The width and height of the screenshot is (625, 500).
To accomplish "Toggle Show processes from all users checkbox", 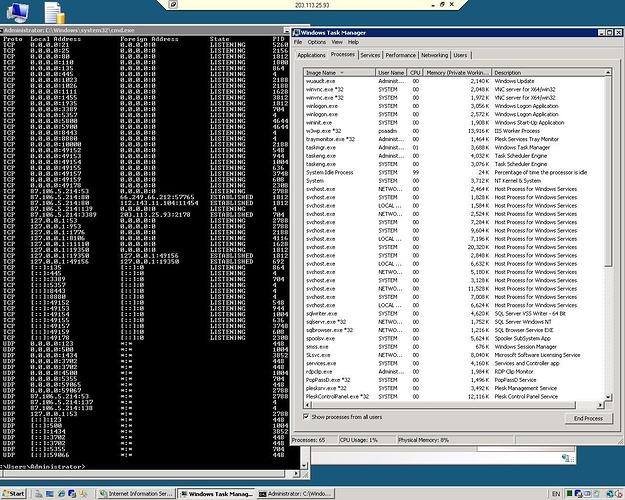I will point(306,416).
